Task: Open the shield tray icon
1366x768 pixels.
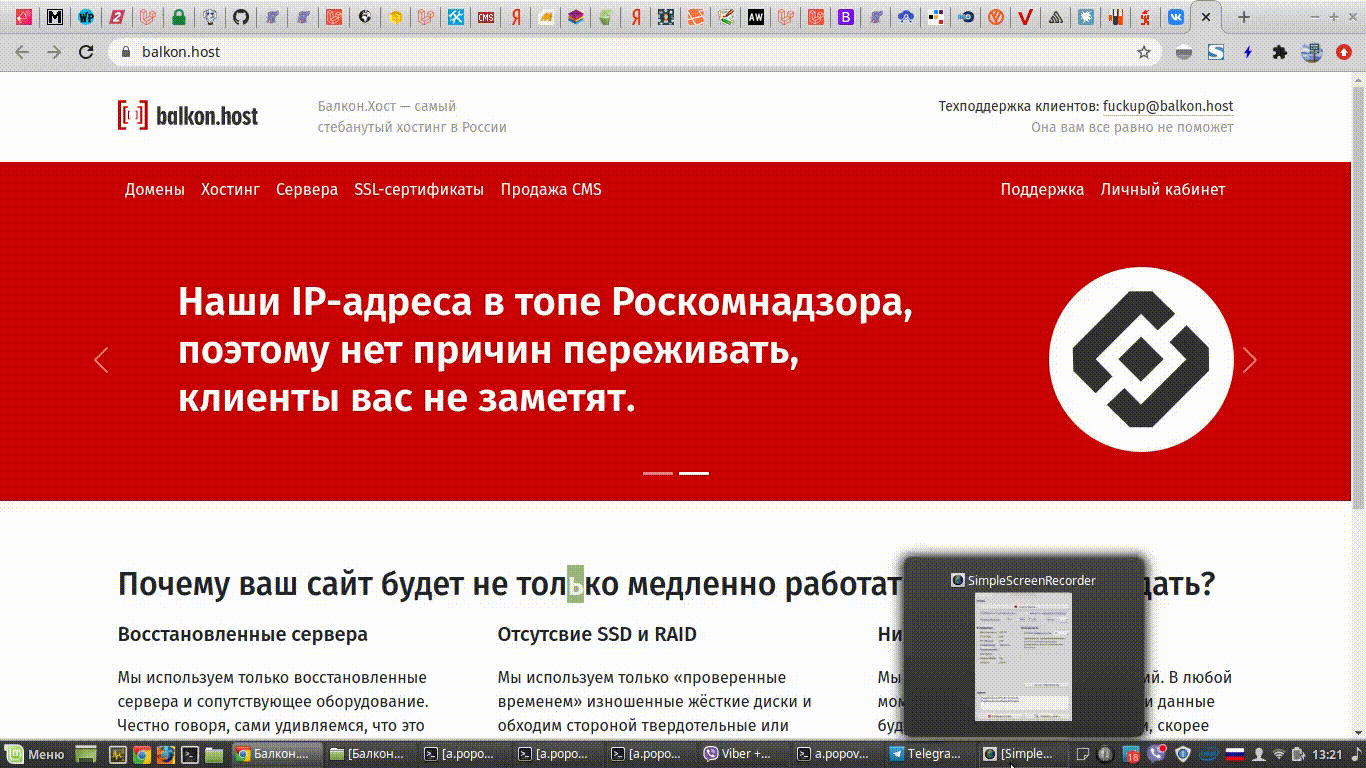Action: [1184, 754]
